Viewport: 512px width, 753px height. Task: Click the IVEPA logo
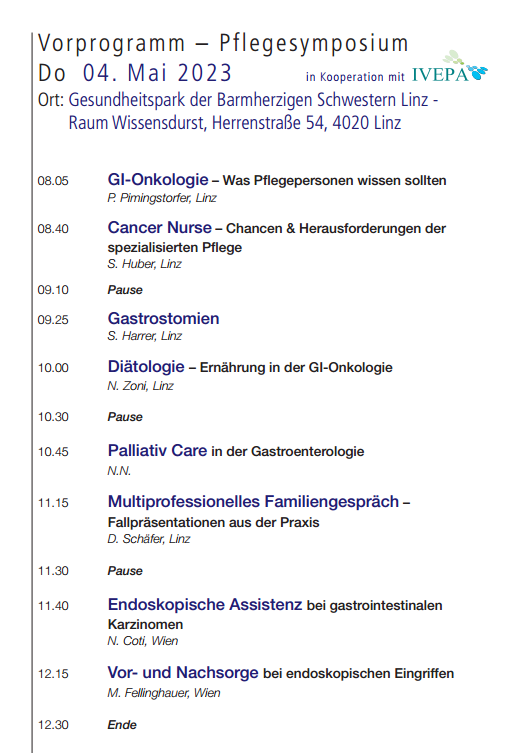[x=449, y=67]
